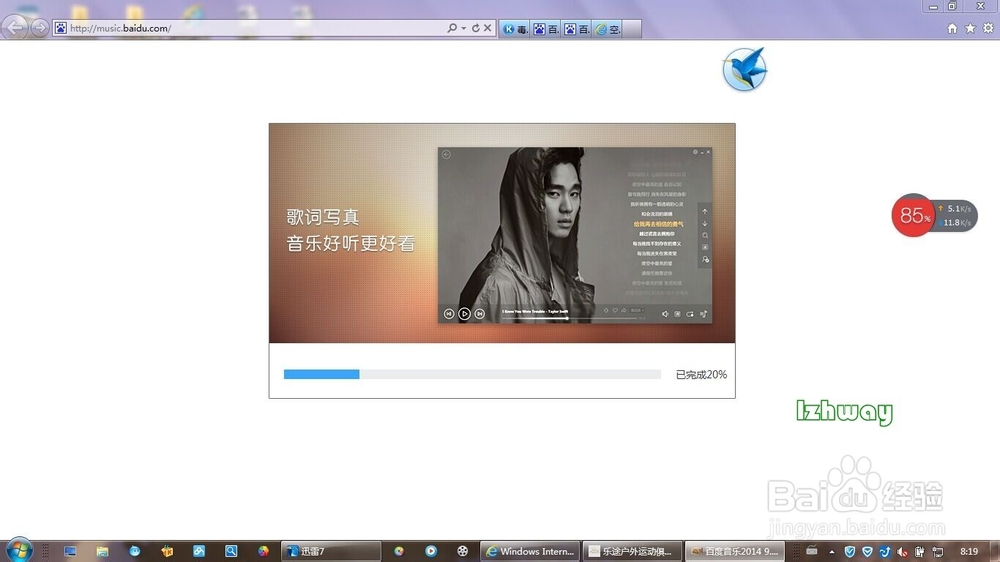Open the dropdown arrow beside the search magnifier
This screenshot has width=1000, height=562.
point(464,28)
